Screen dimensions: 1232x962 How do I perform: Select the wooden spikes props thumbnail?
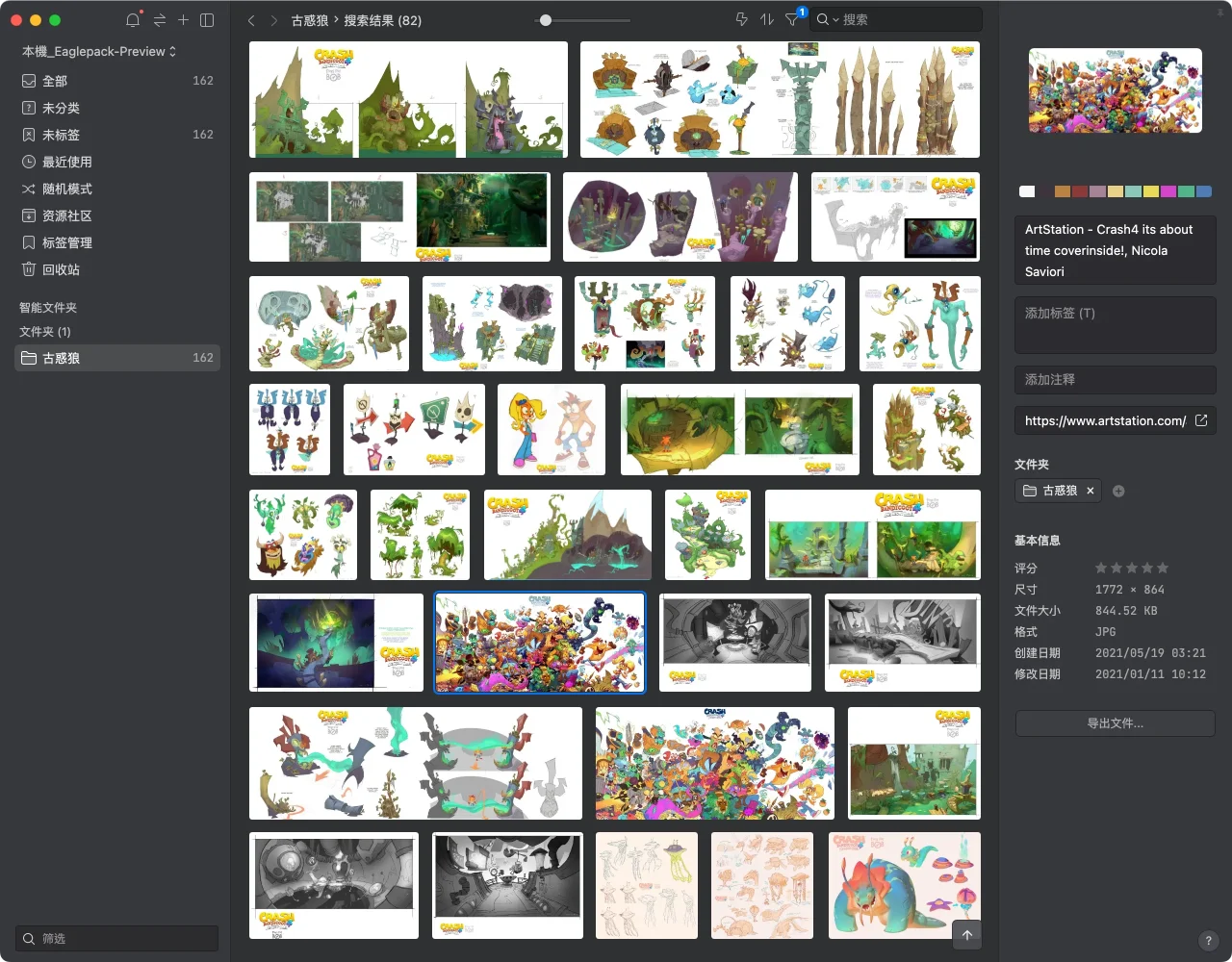pos(780,99)
